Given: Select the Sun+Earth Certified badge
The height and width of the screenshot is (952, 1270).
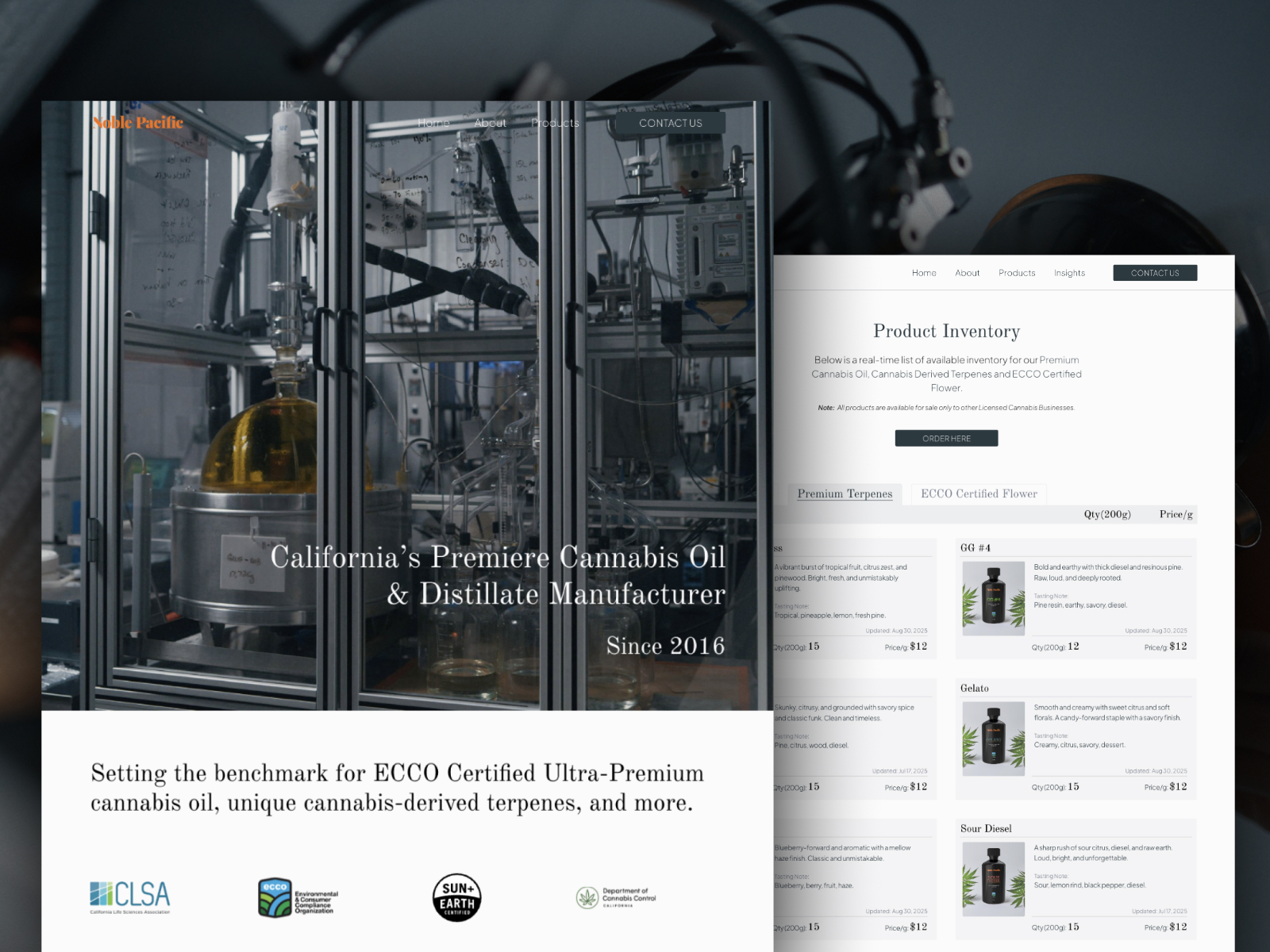Looking at the screenshot, I should [x=457, y=897].
